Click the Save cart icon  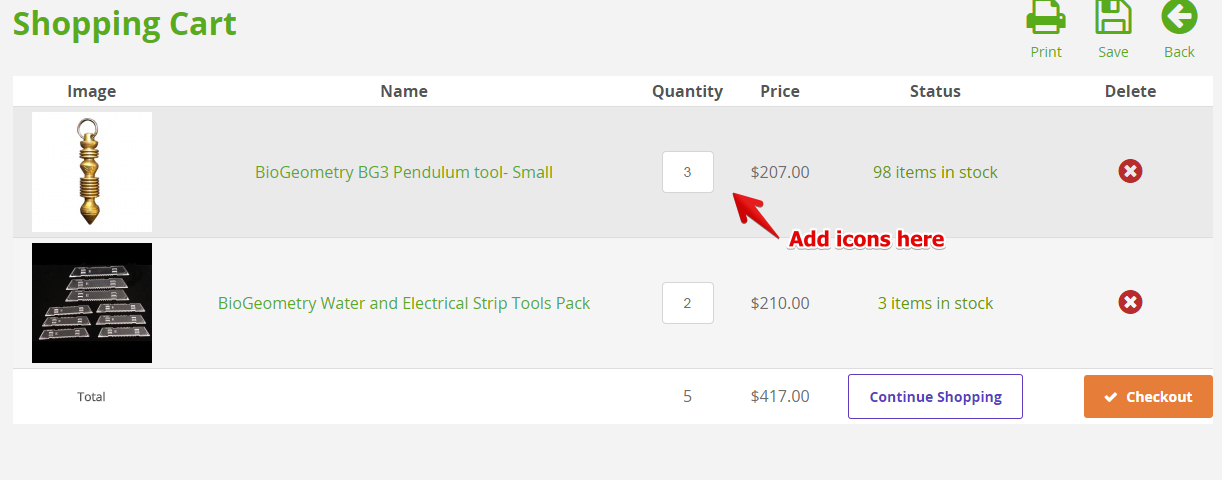click(1113, 17)
